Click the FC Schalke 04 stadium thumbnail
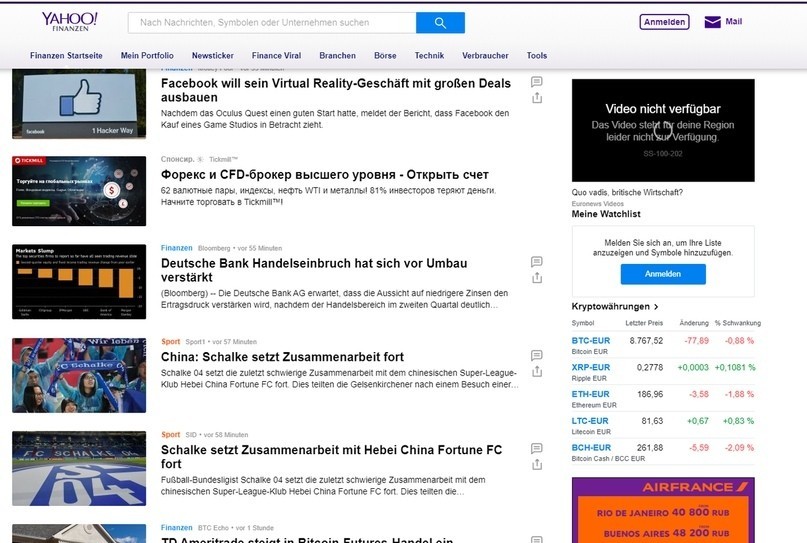The width and height of the screenshot is (807, 543). [79, 468]
